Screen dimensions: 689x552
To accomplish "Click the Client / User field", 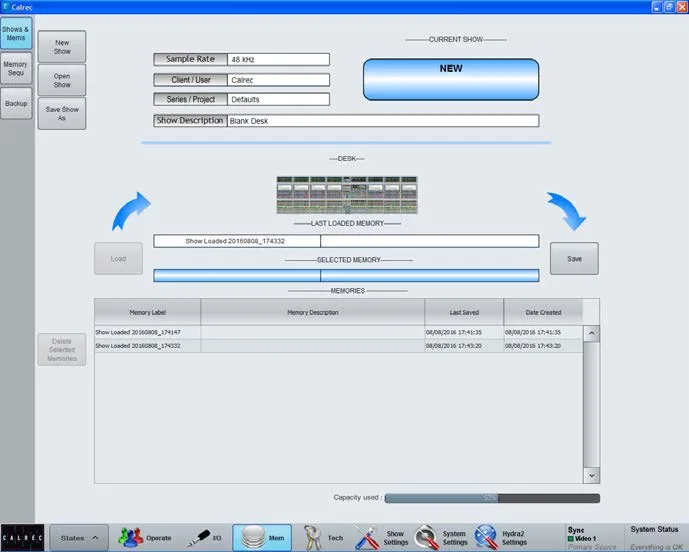I will (x=278, y=80).
